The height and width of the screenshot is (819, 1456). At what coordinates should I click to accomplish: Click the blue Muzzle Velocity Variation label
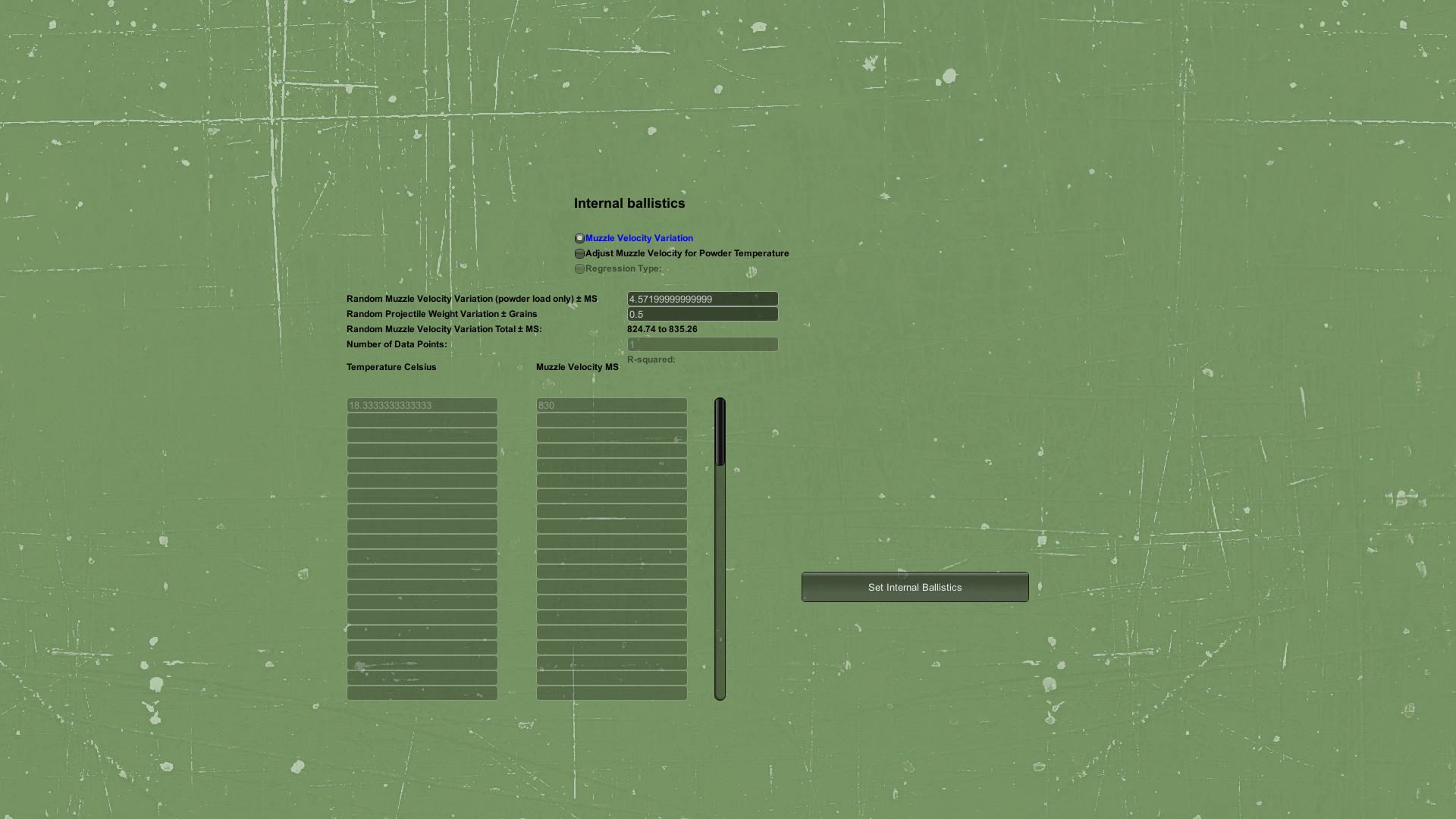(x=639, y=238)
